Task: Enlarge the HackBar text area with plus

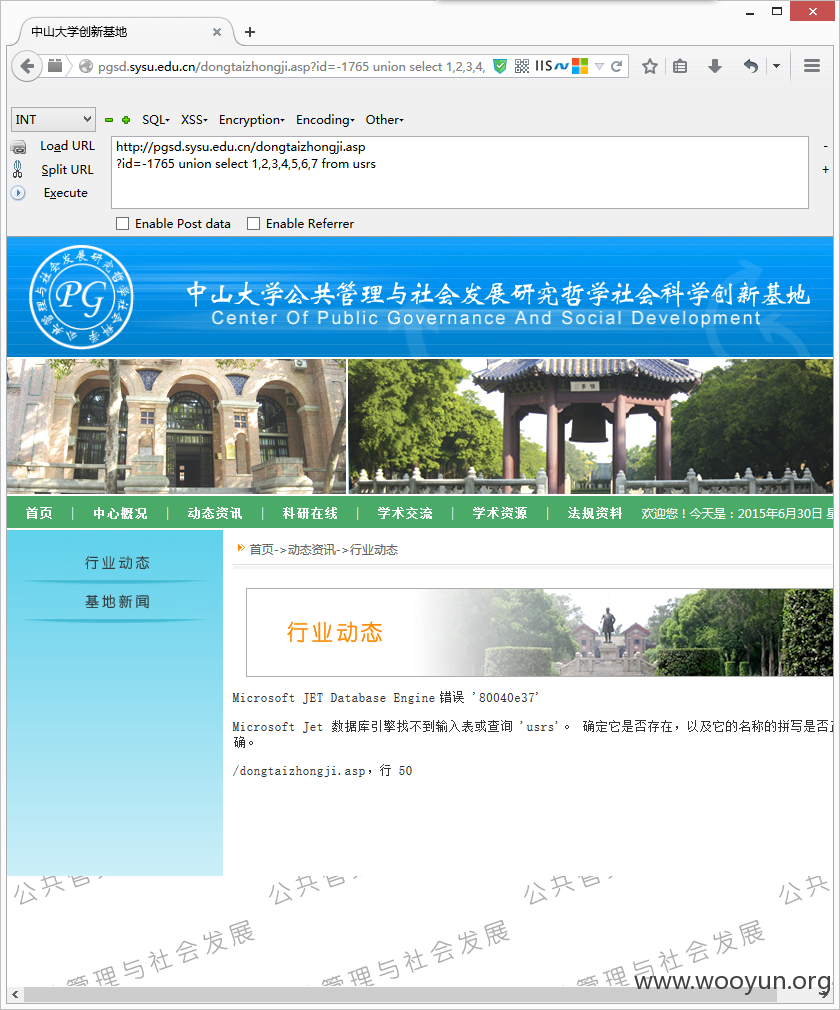Action: click(x=825, y=169)
